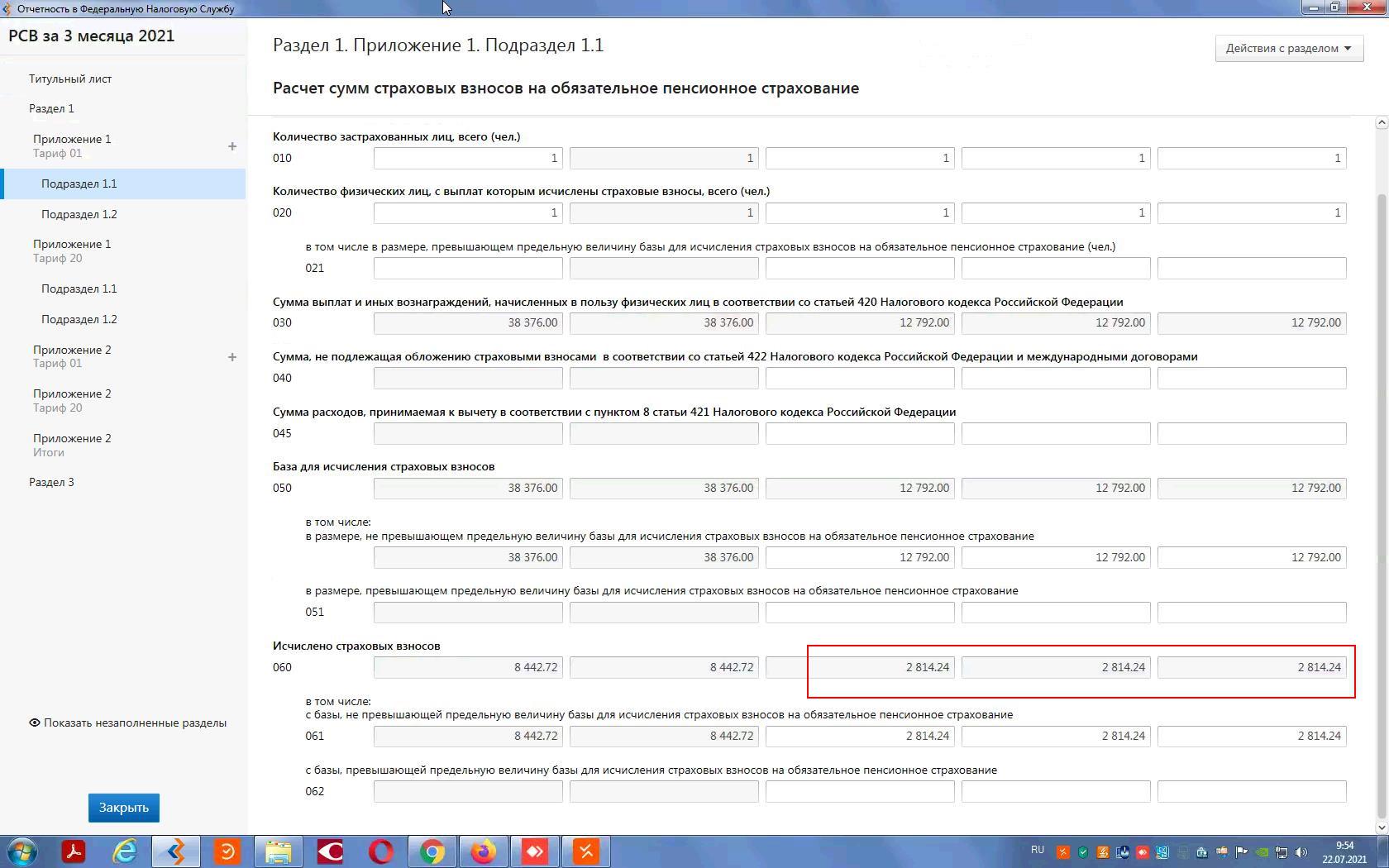Click the orange checkmark tray icon
Image resolution: width=1389 pixels, height=868 pixels.
pyautogui.click(x=1063, y=852)
